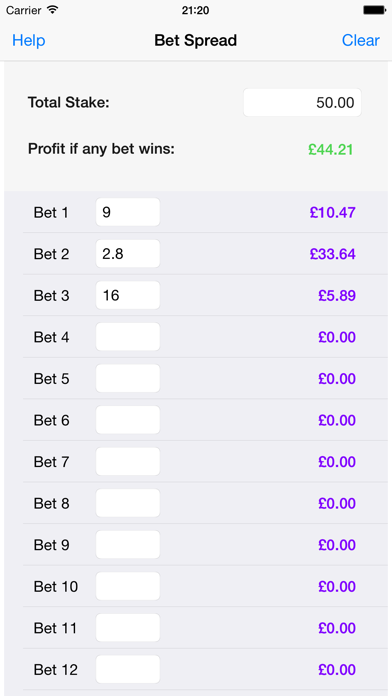Tap the £44.21 profit amount
The image size is (392, 696).
(331, 150)
